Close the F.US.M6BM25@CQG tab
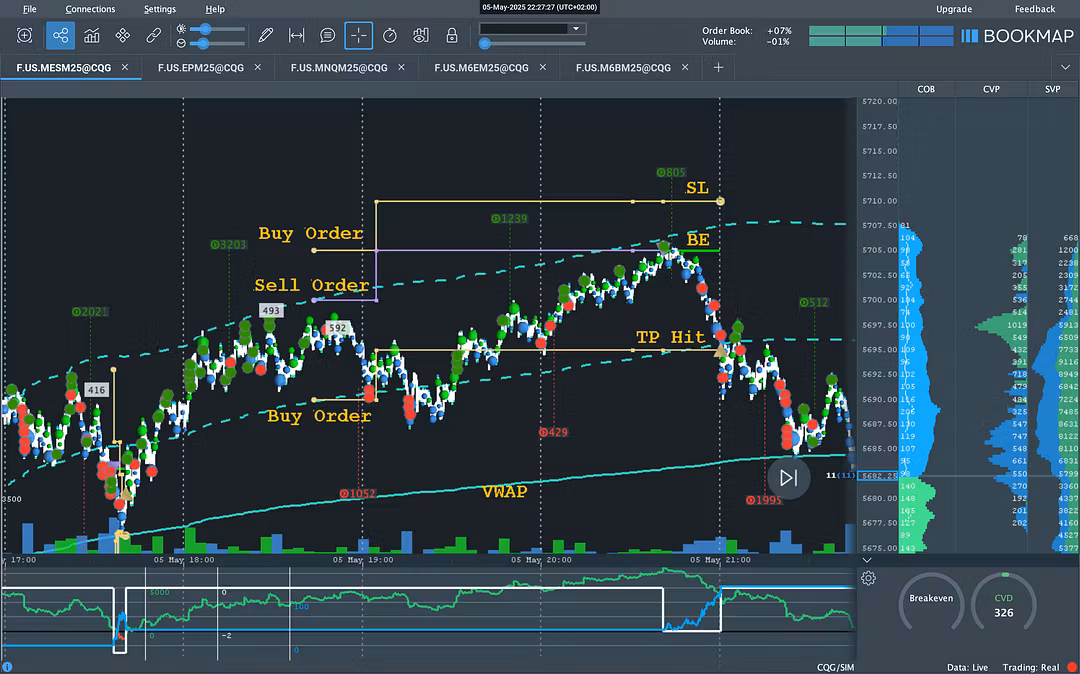The image size is (1080, 674). click(685, 67)
